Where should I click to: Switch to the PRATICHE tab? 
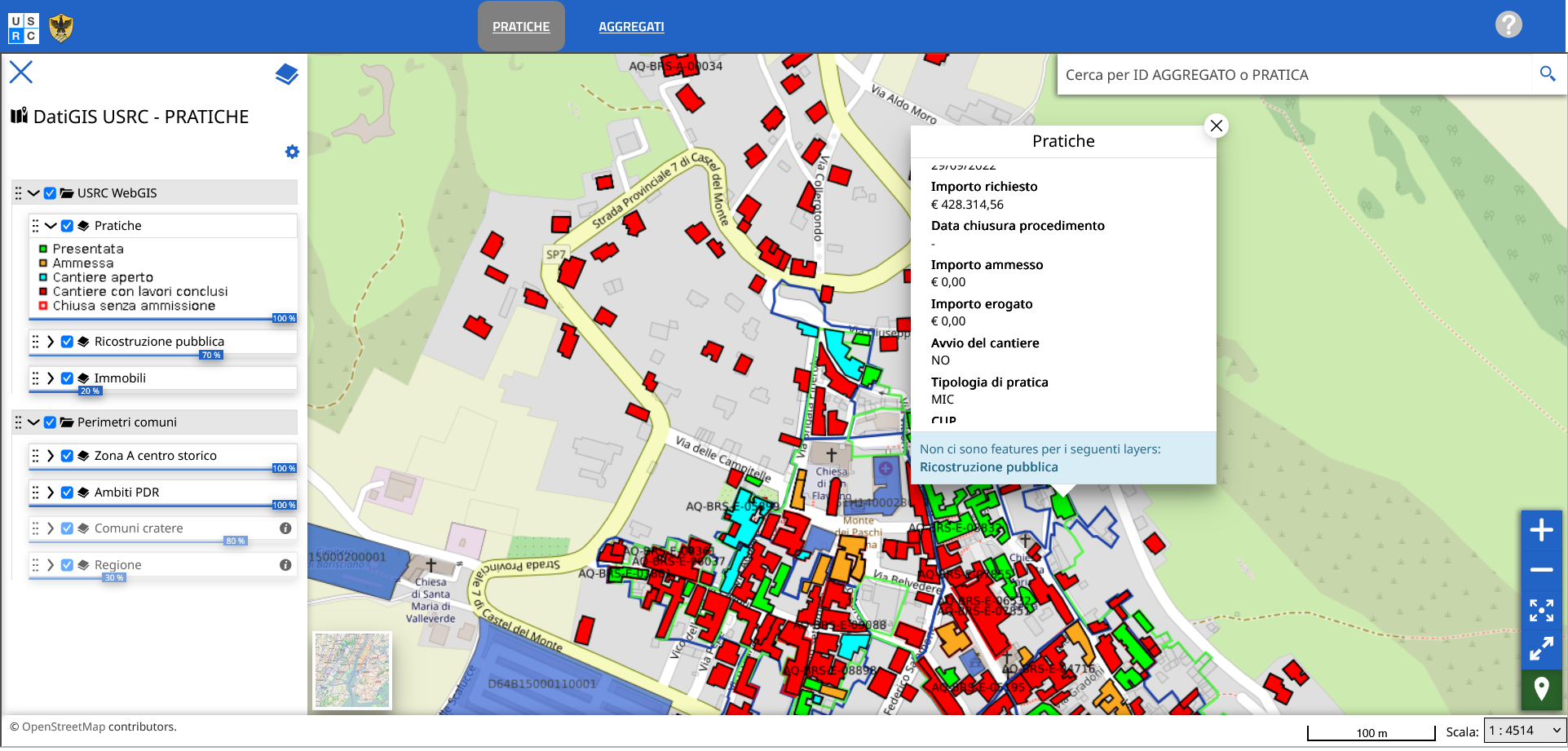point(521,27)
